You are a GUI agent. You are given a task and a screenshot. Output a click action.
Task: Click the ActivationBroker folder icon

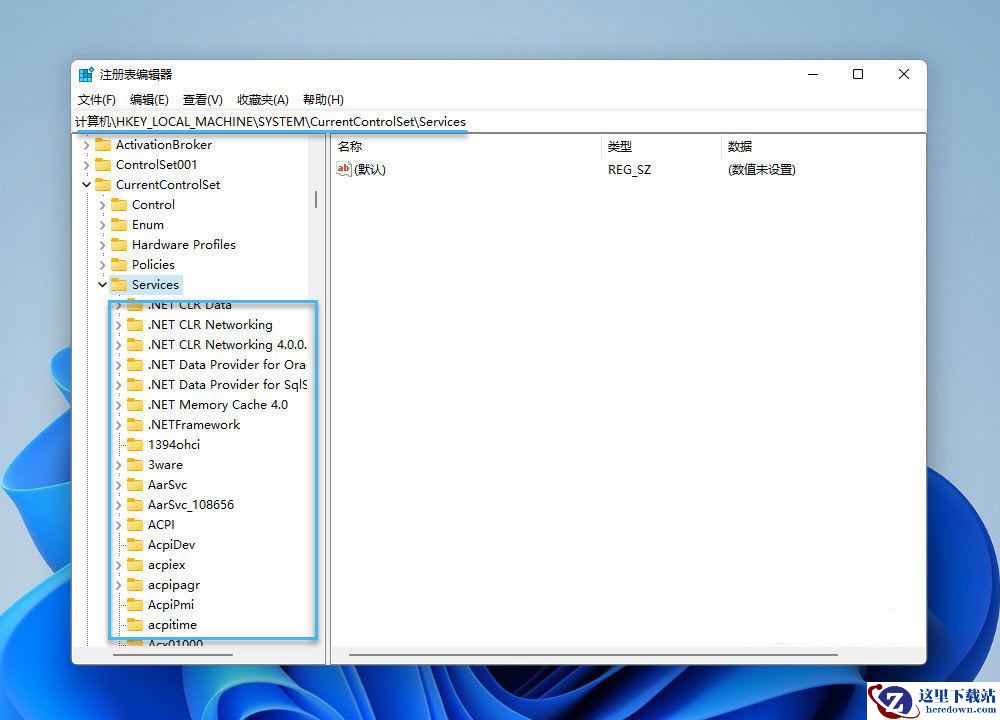[x=103, y=145]
